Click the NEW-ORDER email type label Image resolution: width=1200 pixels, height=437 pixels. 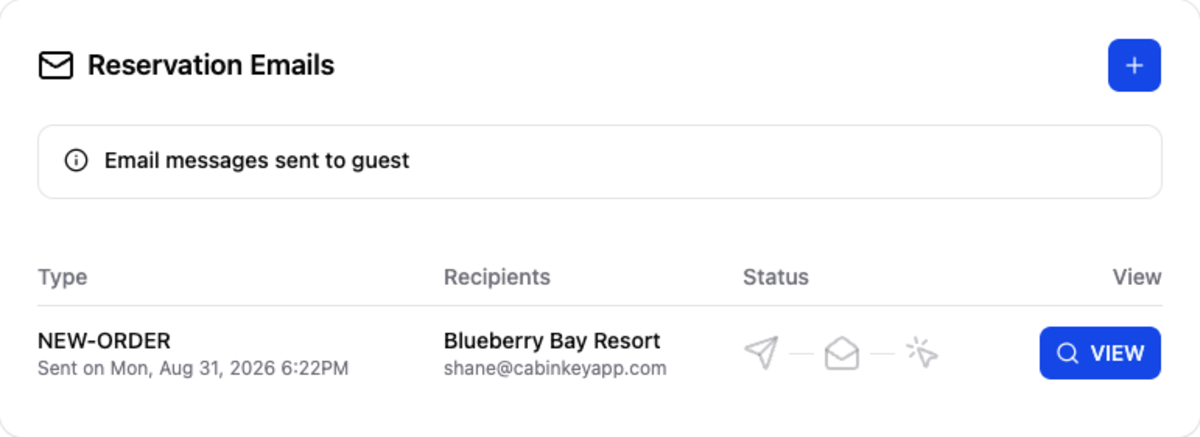104,341
